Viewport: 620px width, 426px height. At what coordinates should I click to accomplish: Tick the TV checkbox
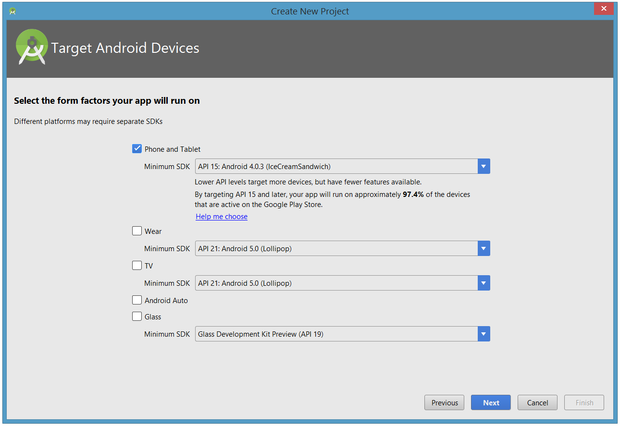137,266
